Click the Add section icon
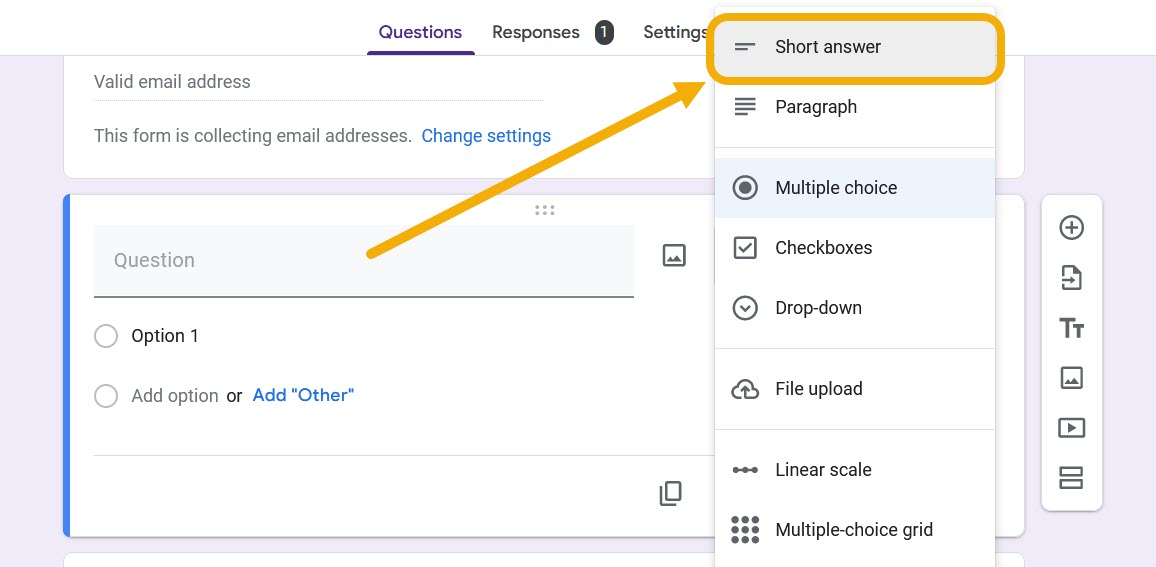This screenshot has height=567, width=1156. [x=1071, y=478]
